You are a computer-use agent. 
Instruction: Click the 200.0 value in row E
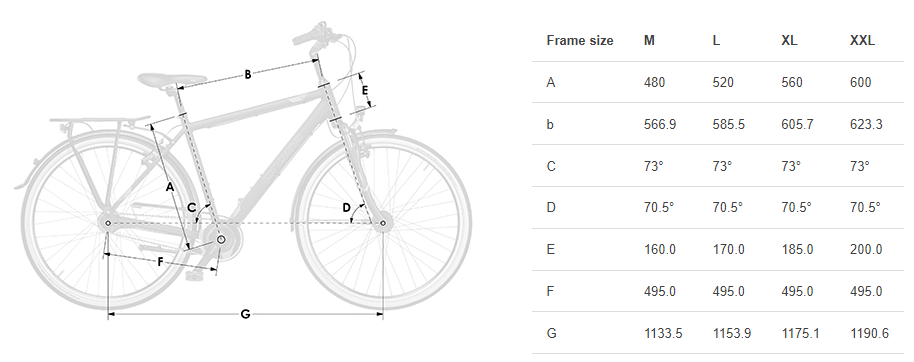pyautogui.click(x=866, y=249)
